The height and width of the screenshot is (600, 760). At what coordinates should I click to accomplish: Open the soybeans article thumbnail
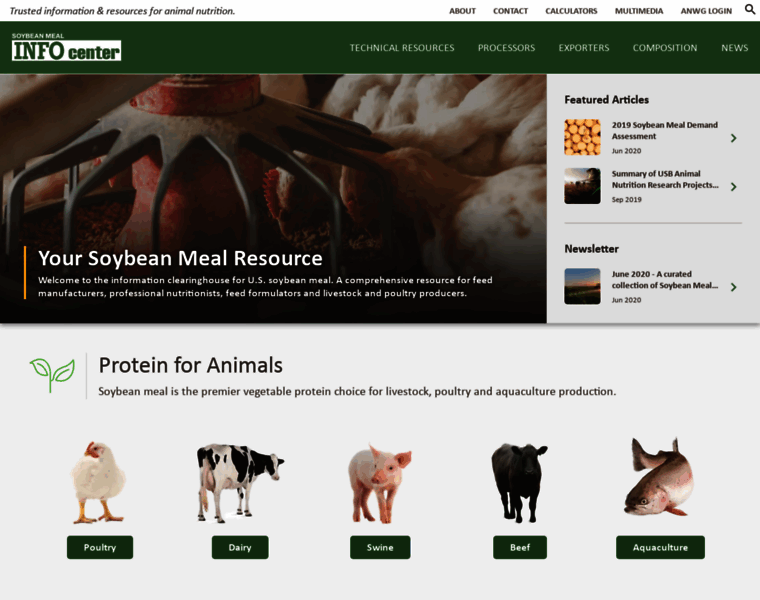click(582, 137)
